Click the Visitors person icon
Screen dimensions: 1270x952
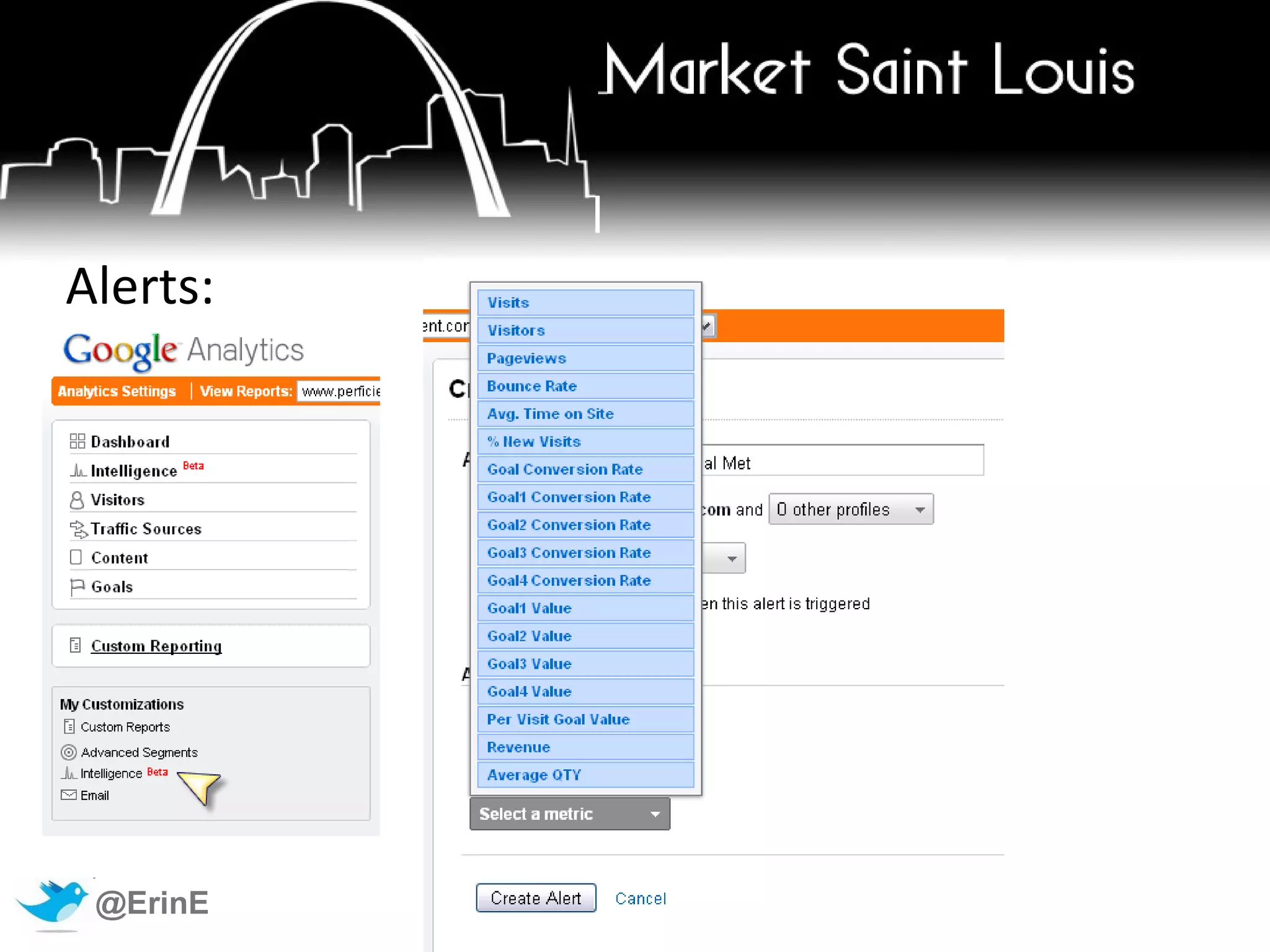77,500
